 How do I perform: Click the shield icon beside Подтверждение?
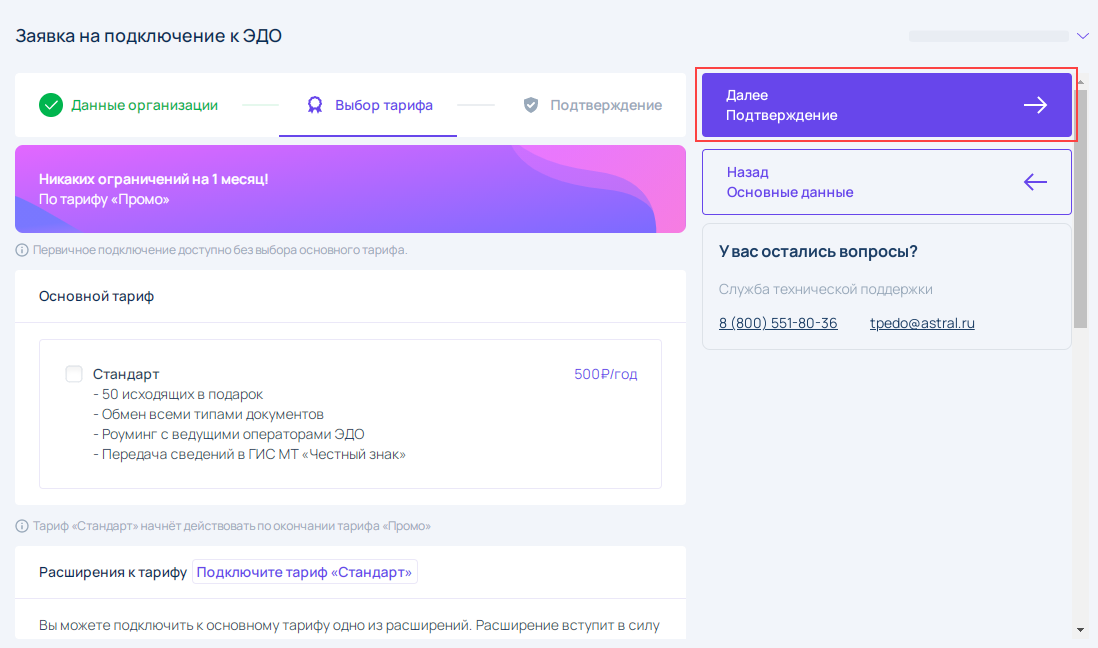pos(531,105)
